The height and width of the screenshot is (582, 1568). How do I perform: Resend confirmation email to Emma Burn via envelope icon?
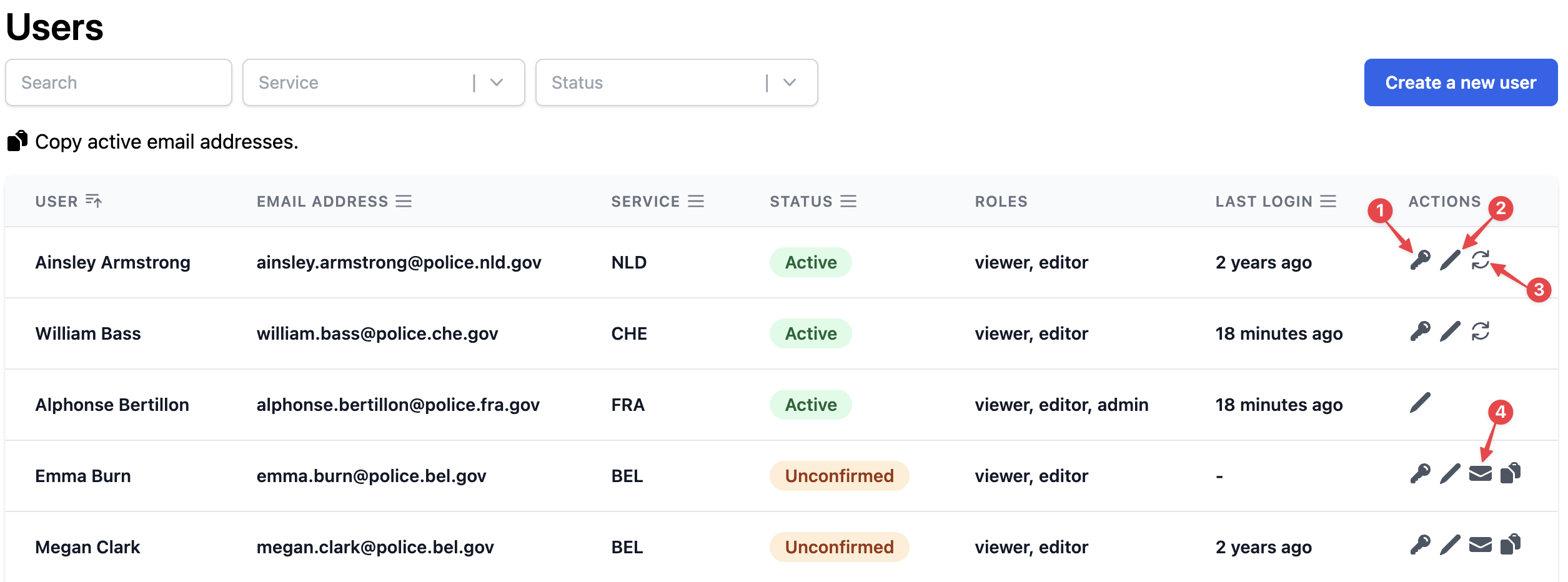[x=1482, y=476]
